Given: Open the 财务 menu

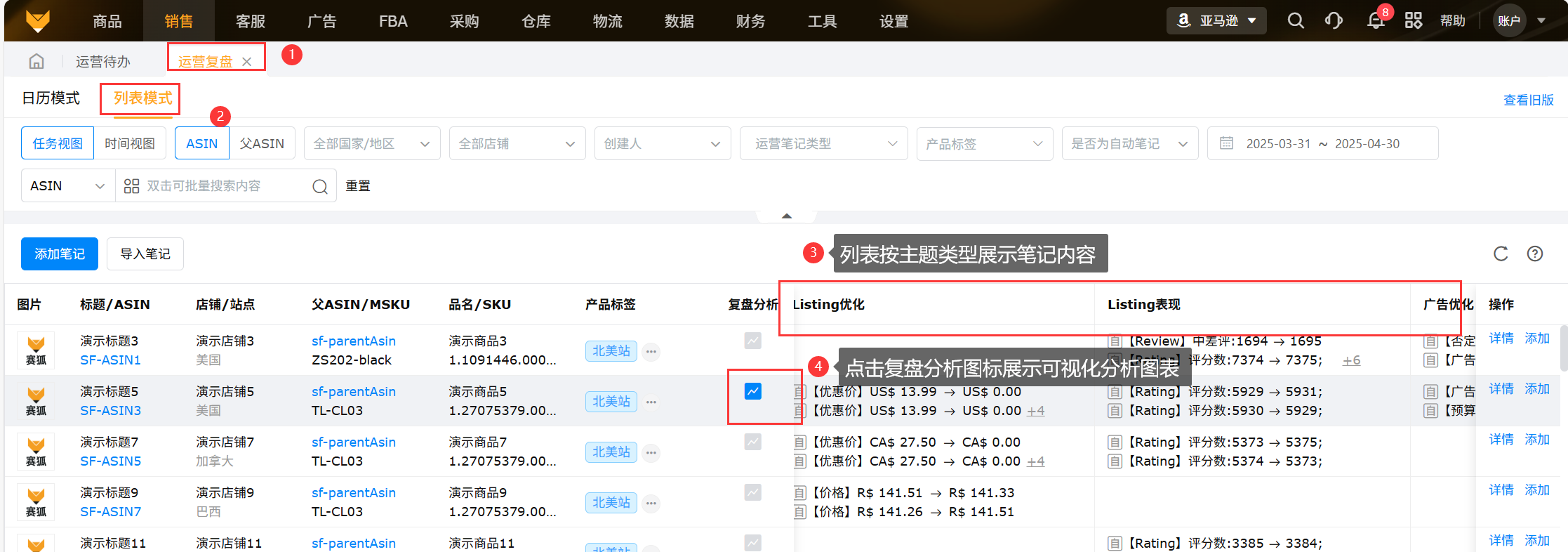Looking at the screenshot, I should (751, 21).
